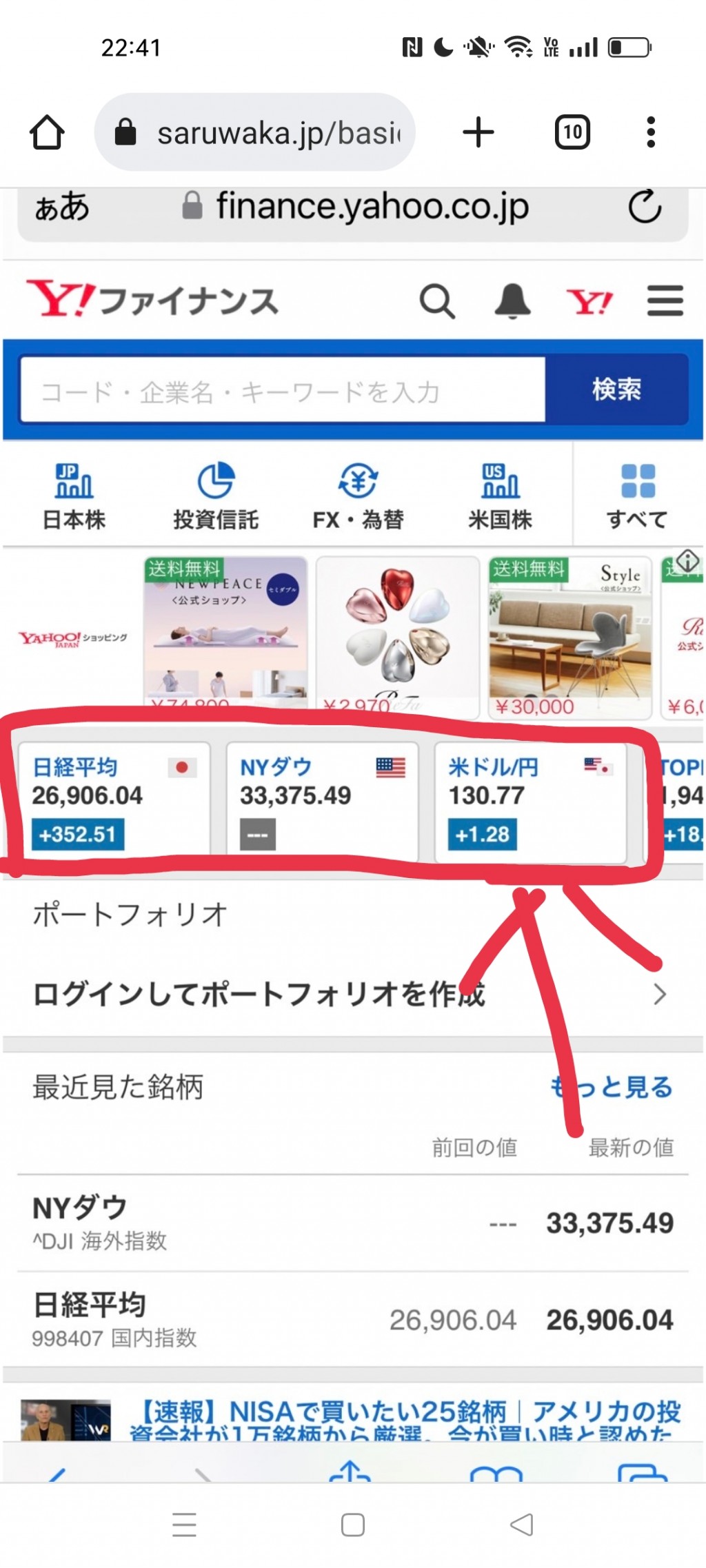Tap the Yahoo Finance search magnifier icon
The height and width of the screenshot is (1568, 706).
pyautogui.click(x=437, y=301)
